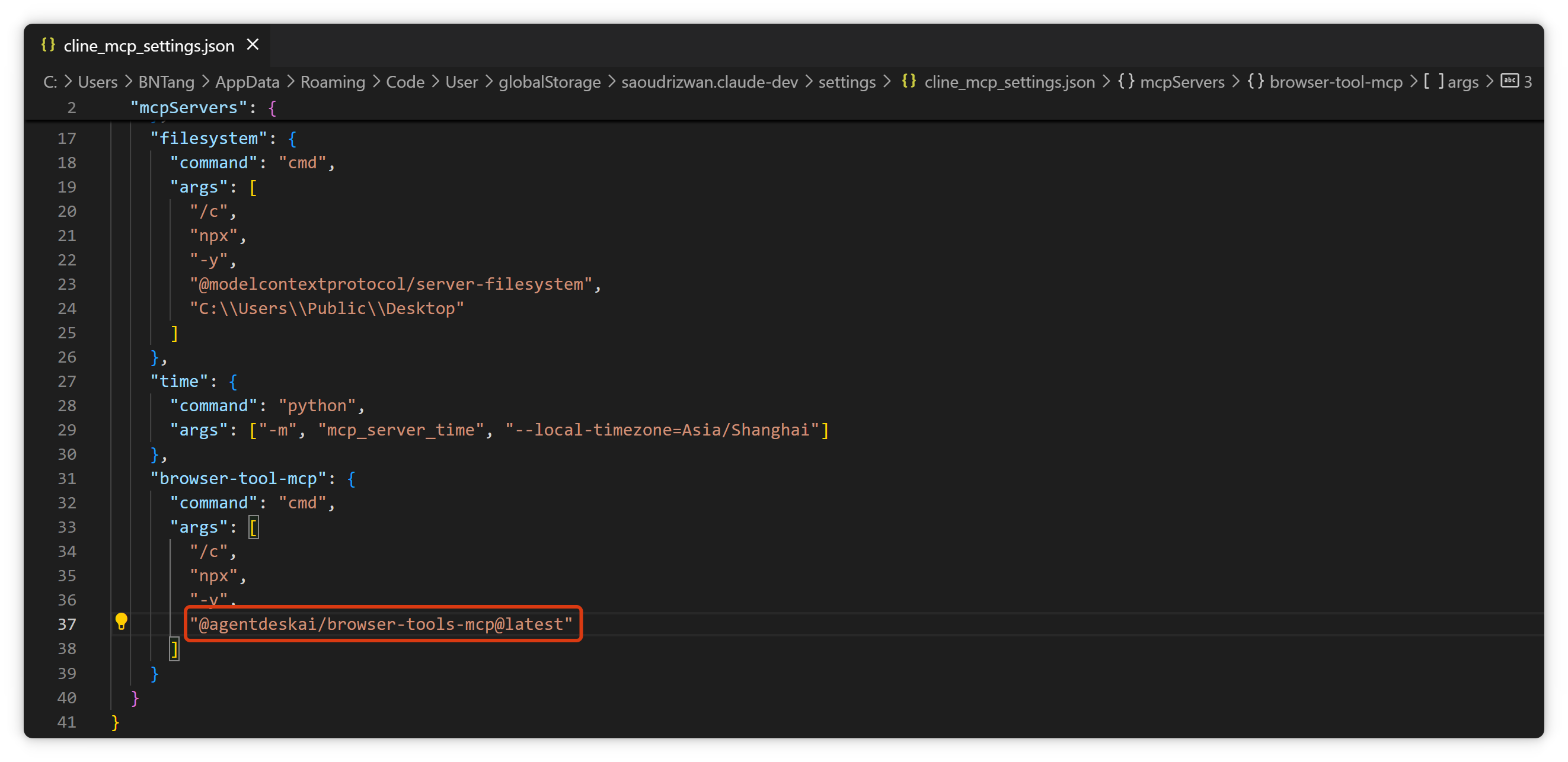Click the braces icon before cline_mcp_settings.json breadcrumb
This screenshot has width=1568, height=762.
tap(909, 82)
